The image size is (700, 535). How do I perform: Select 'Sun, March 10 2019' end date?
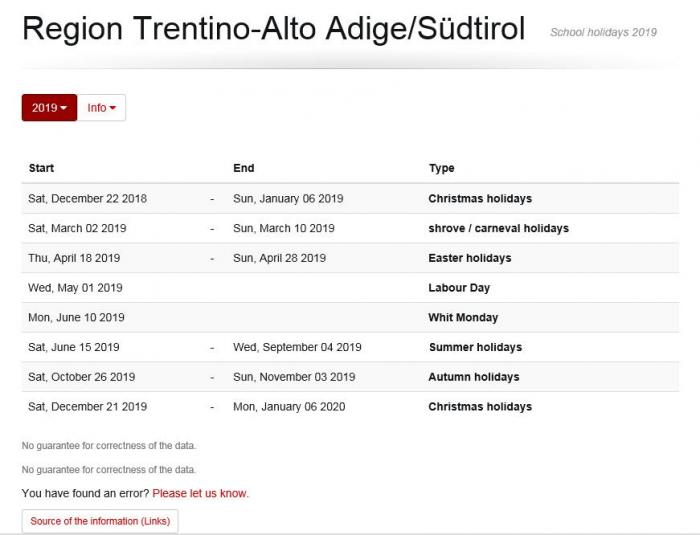click(283, 228)
